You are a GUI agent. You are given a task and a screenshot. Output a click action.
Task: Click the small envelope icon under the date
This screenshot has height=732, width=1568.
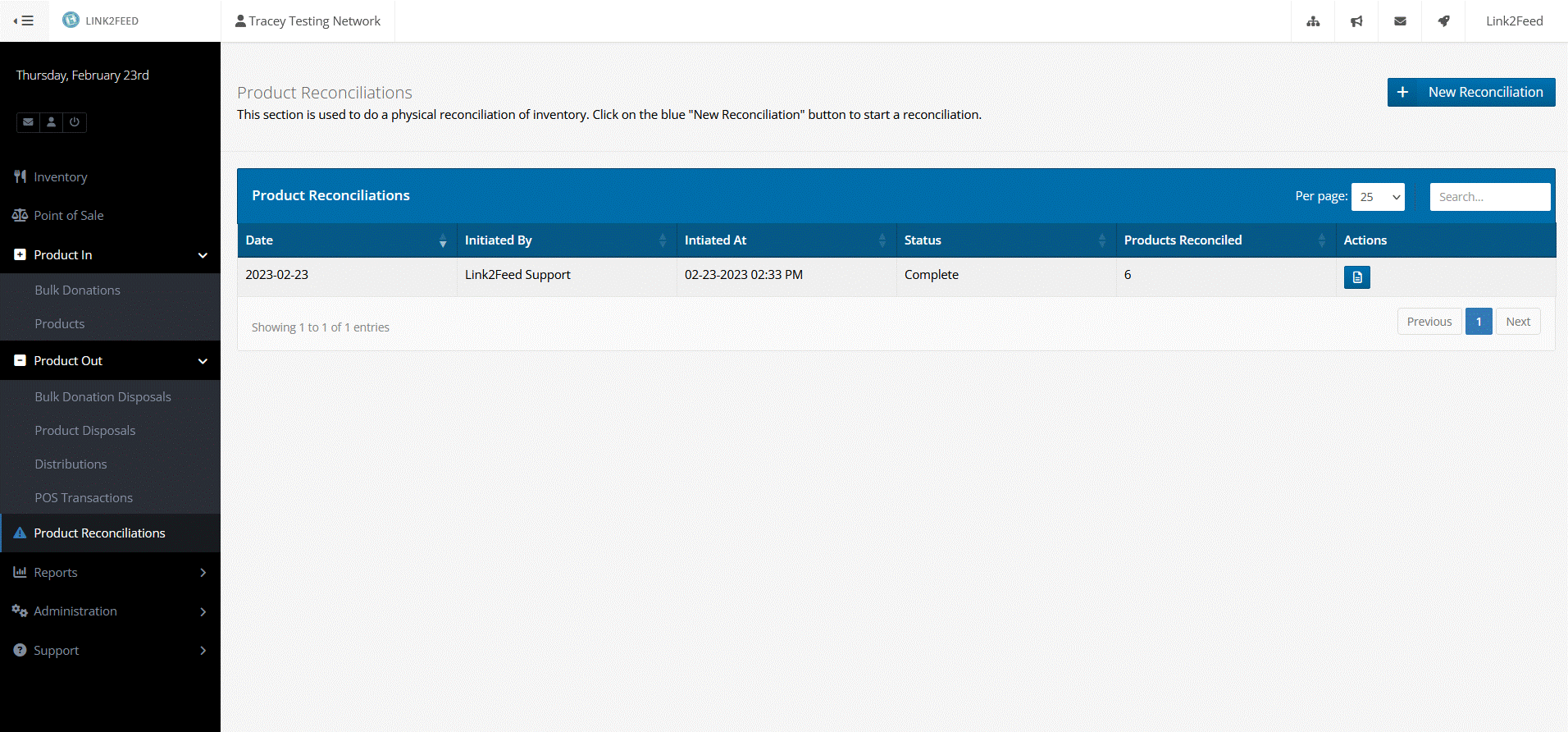pyautogui.click(x=28, y=122)
